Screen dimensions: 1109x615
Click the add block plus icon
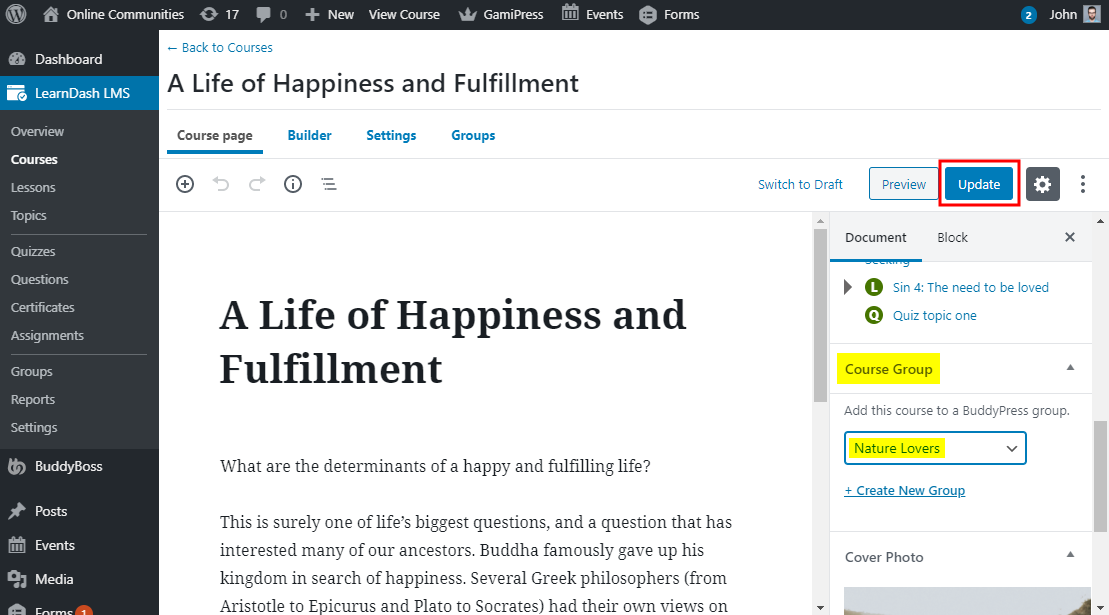[x=185, y=184]
